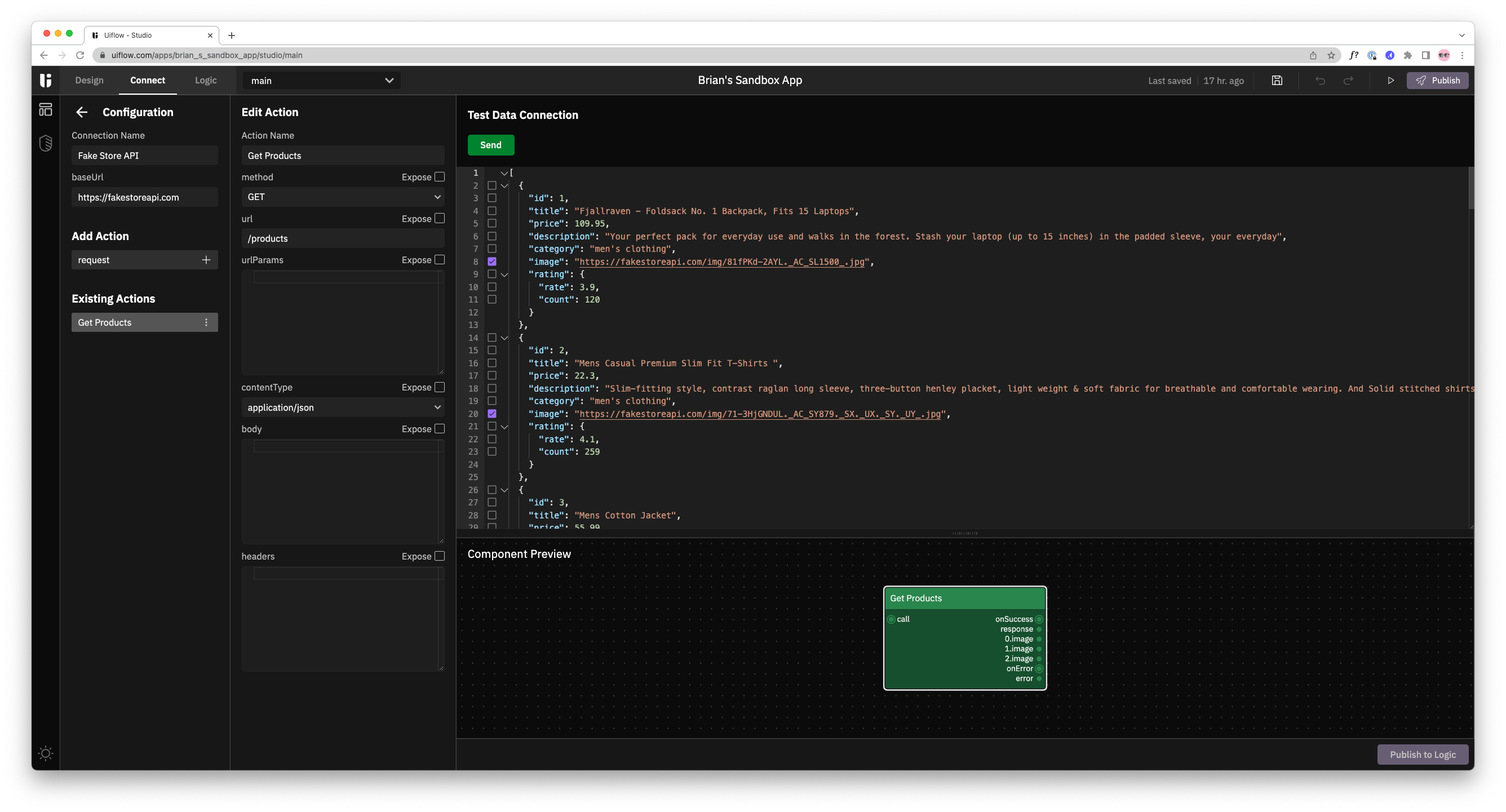
Task: Redo the last change
Action: coord(1348,81)
